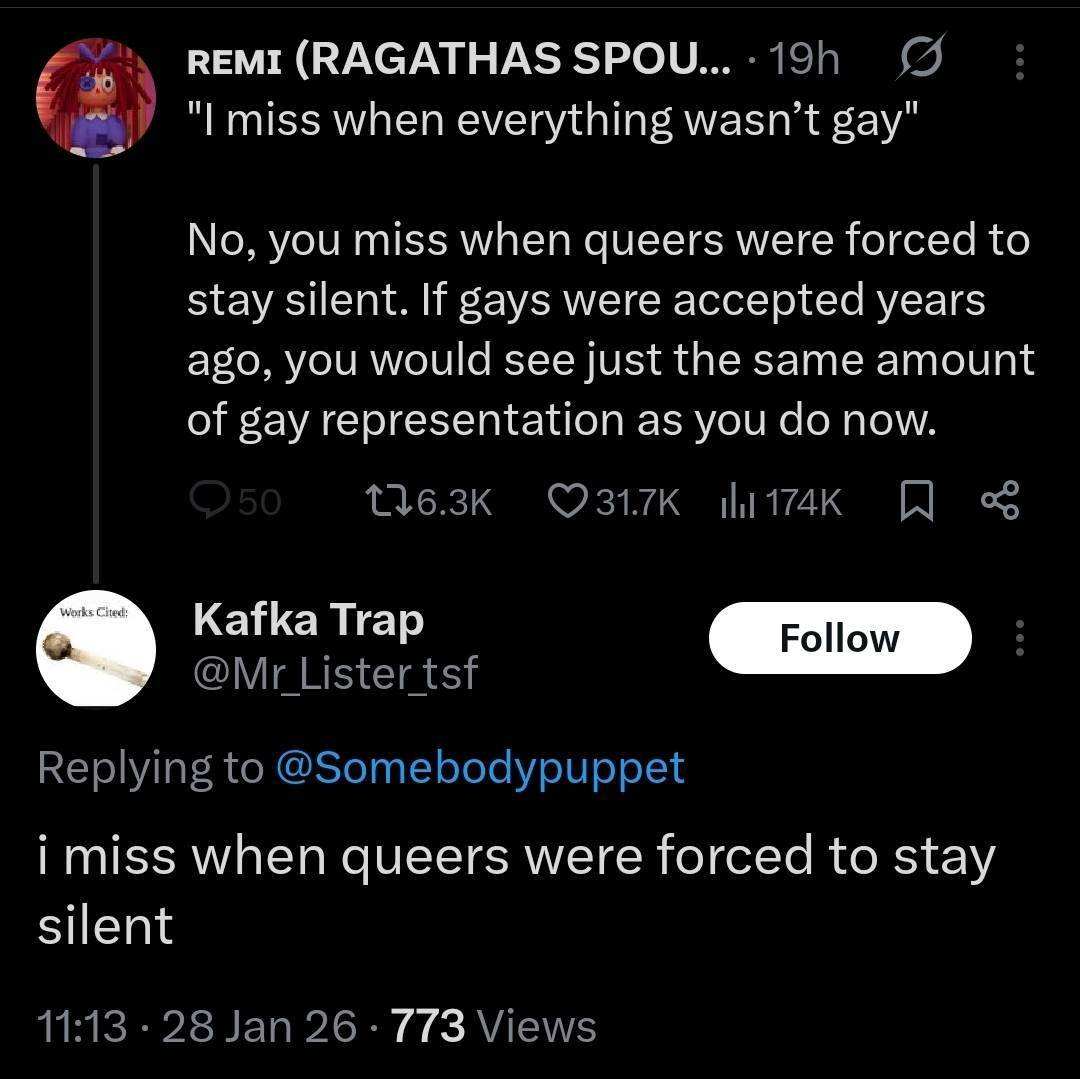This screenshot has width=1080, height=1079.
Task: Click the 773 Views count
Action: [x=495, y=1025]
